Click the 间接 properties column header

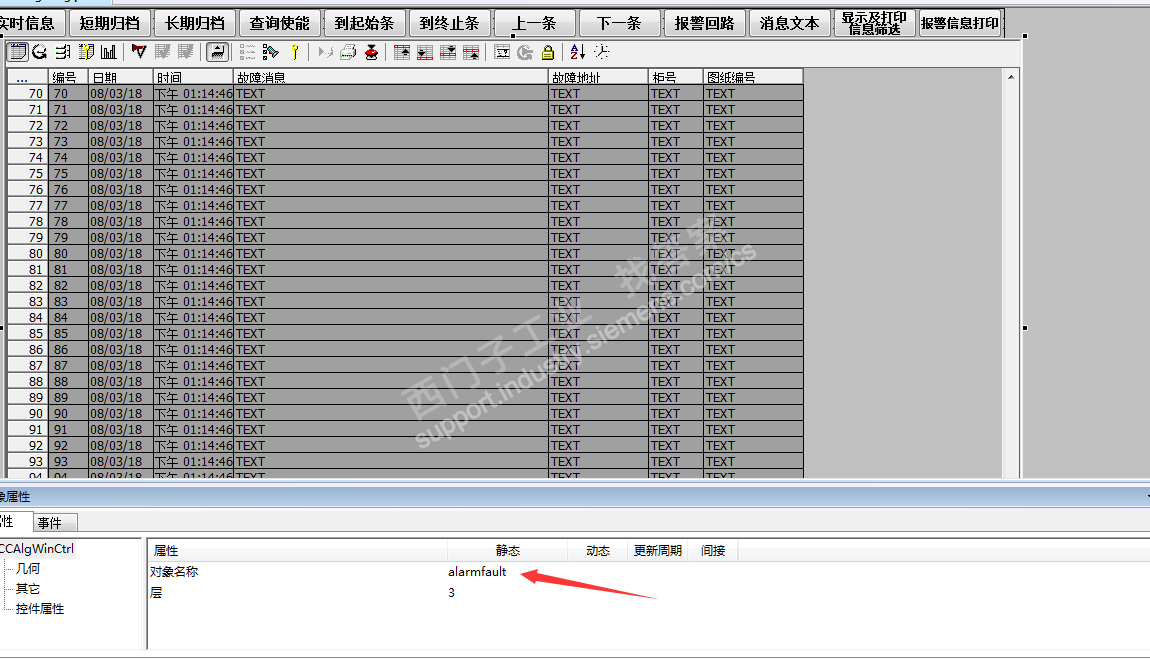pos(713,551)
